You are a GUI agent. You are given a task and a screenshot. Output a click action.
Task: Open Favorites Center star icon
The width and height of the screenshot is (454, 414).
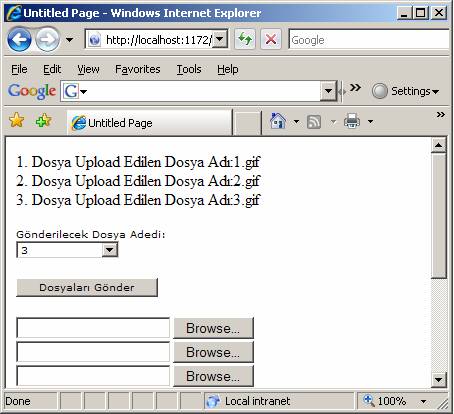click(x=17, y=120)
